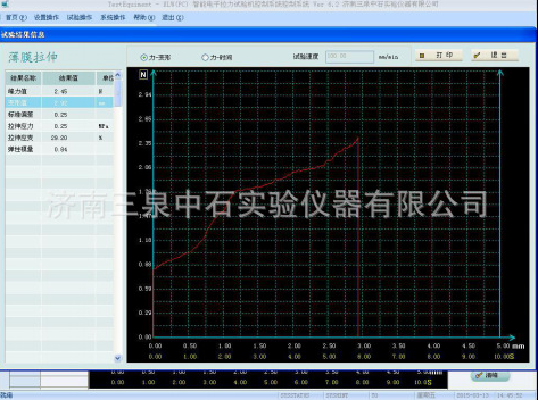
Task: Open the 帮助 menu
Action: [144, 17]
